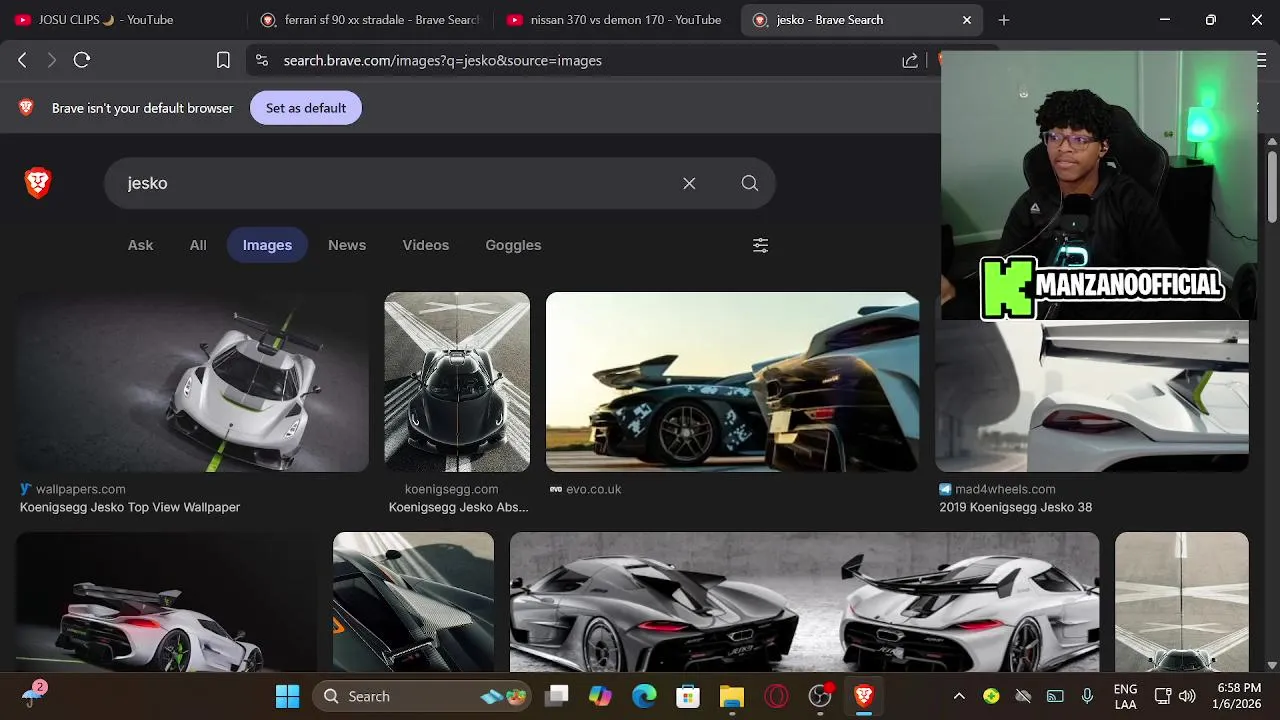The width and height of the screenshot is (1280, 720).
Task: Clear the jesko search query
Action: (x=689, y=183)
